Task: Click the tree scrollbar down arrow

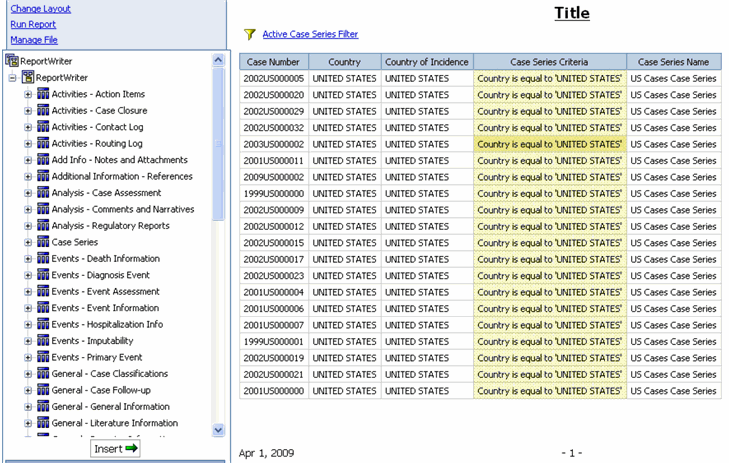Action: coord(218,430)
